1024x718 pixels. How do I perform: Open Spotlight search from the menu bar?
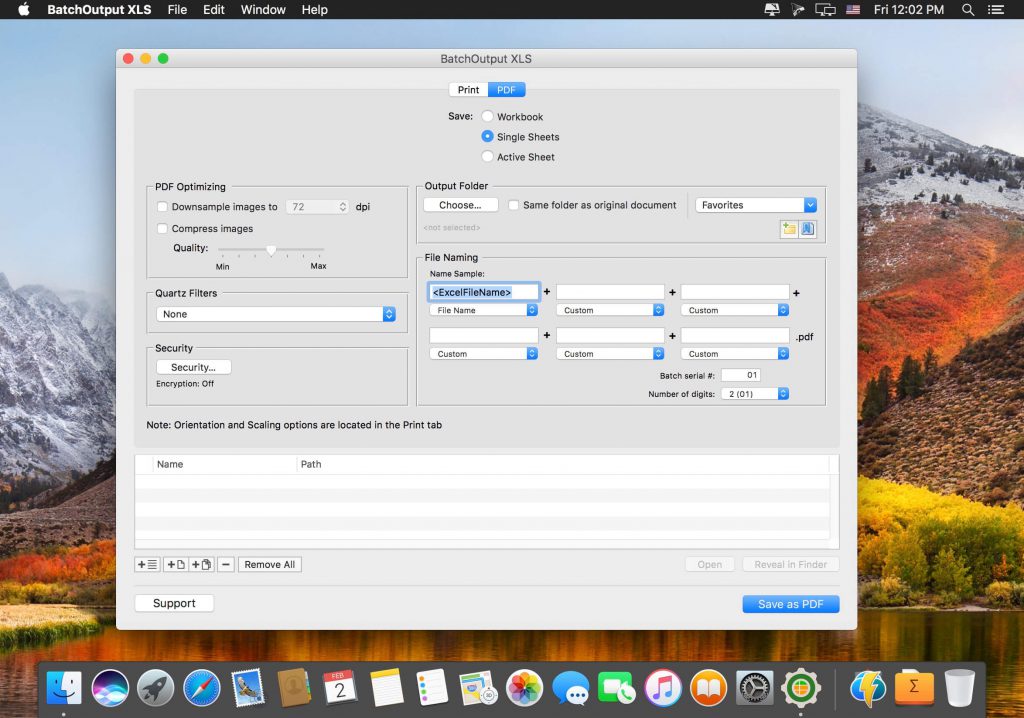coord(966,10)
